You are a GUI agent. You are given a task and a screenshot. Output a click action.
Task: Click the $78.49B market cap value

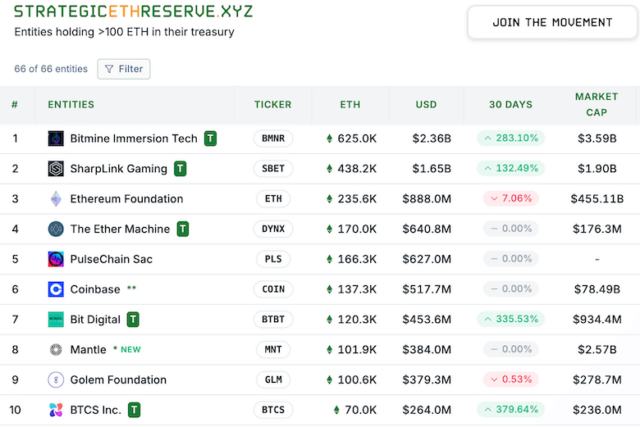pyautogui.click(x=597, y=289)
